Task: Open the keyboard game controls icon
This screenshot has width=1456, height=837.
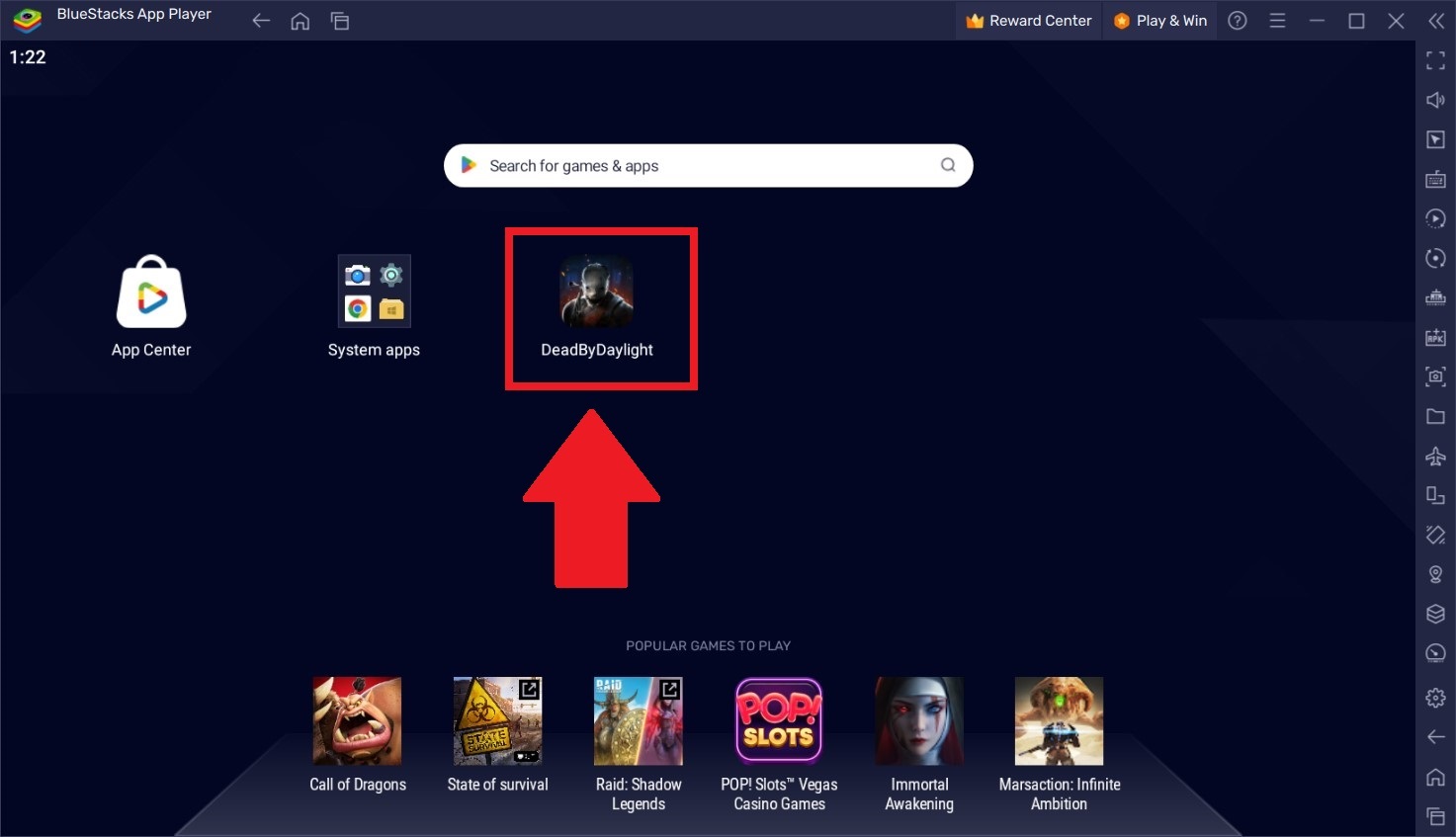Action: (x=1436, y=179)
